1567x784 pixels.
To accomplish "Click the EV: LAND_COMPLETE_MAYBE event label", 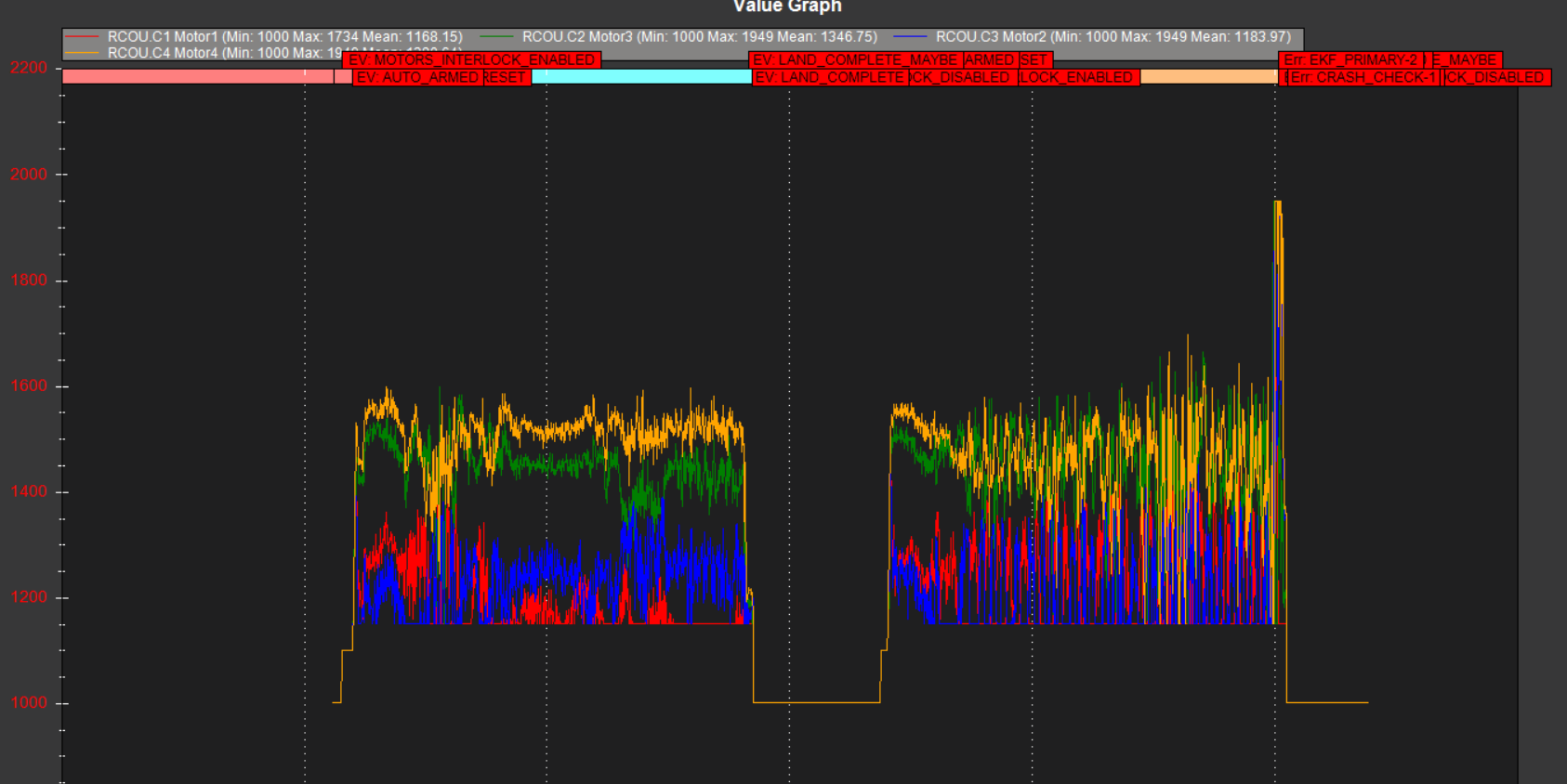I will (x=854, y=59).
